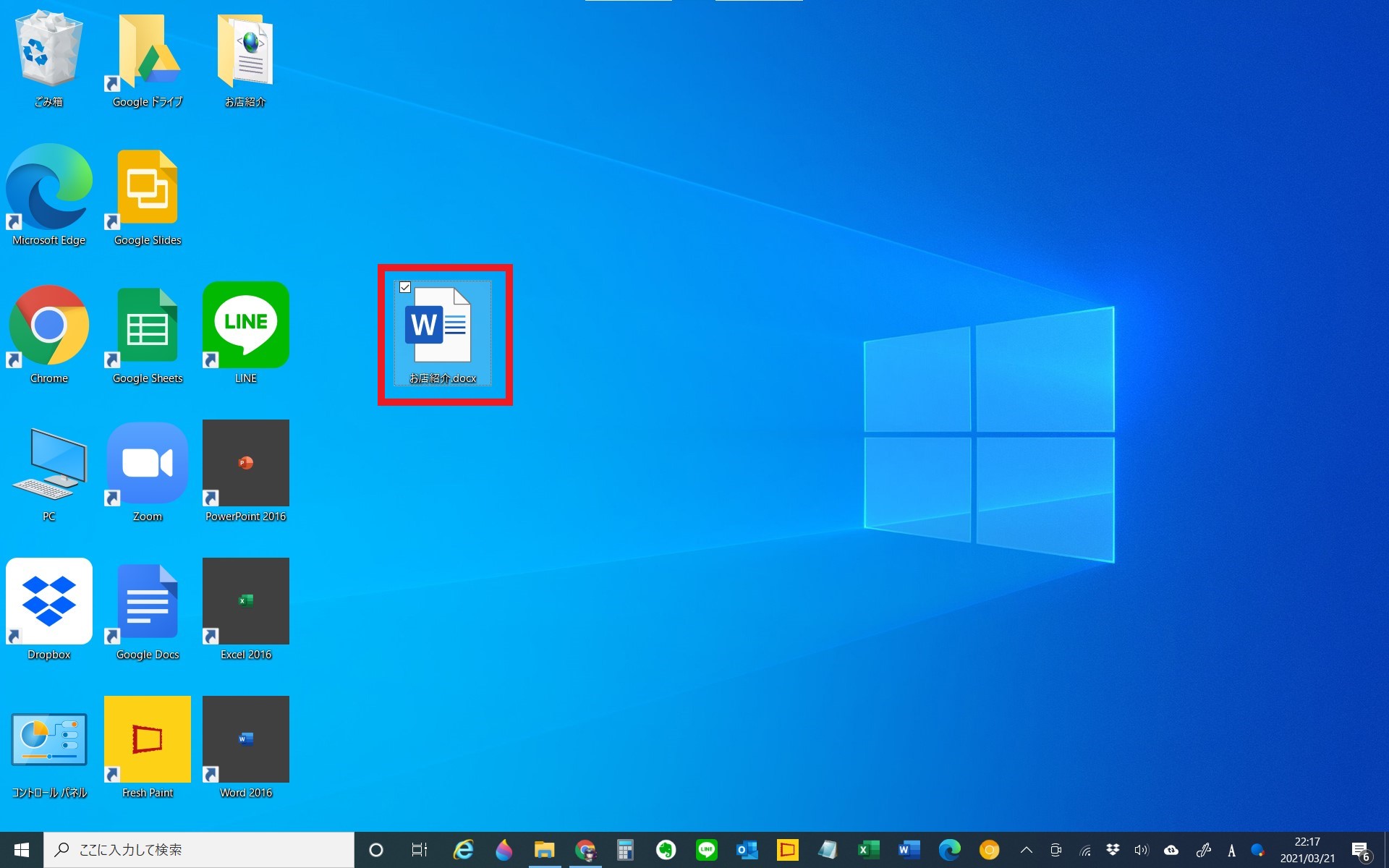Open Outlook from the taskbar
Screen dimensions: 1389x868
pyautogui.click(x=747, y=850)
